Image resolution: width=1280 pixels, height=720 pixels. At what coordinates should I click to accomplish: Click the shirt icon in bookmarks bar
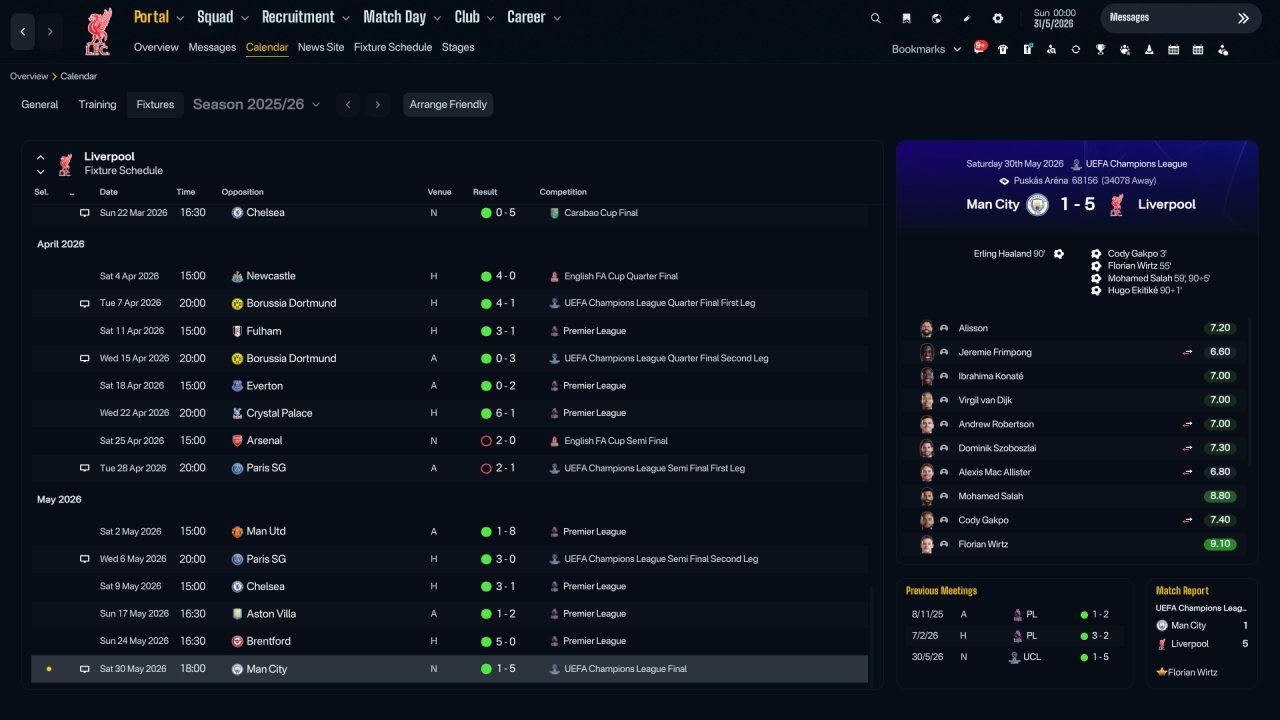[1003, 49]
